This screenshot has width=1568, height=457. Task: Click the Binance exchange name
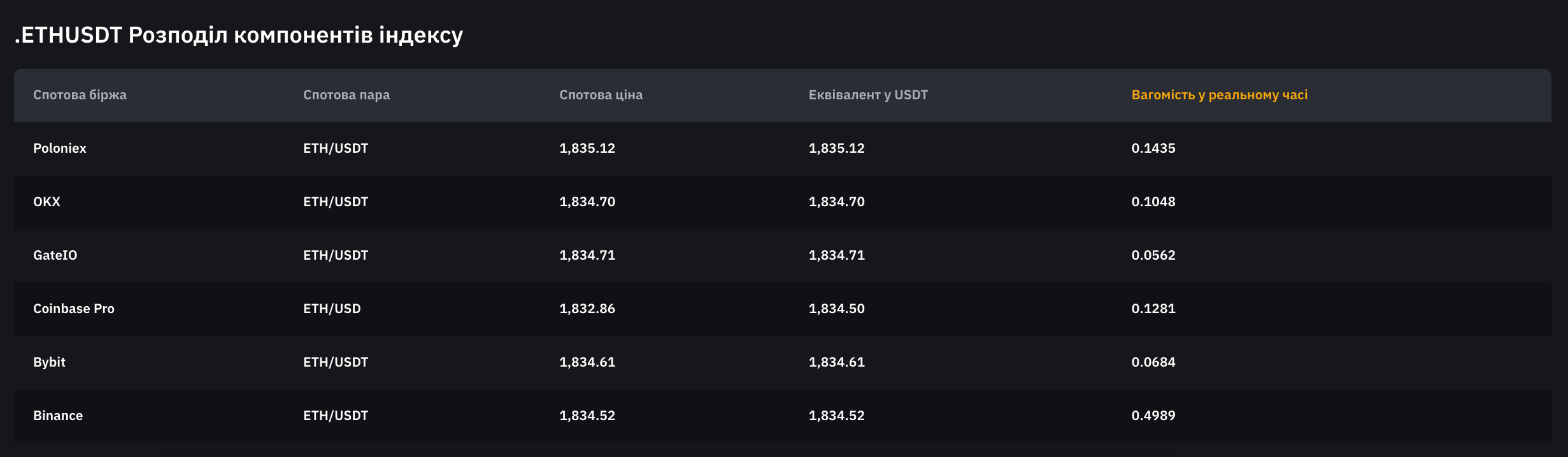tap(58, 416)
